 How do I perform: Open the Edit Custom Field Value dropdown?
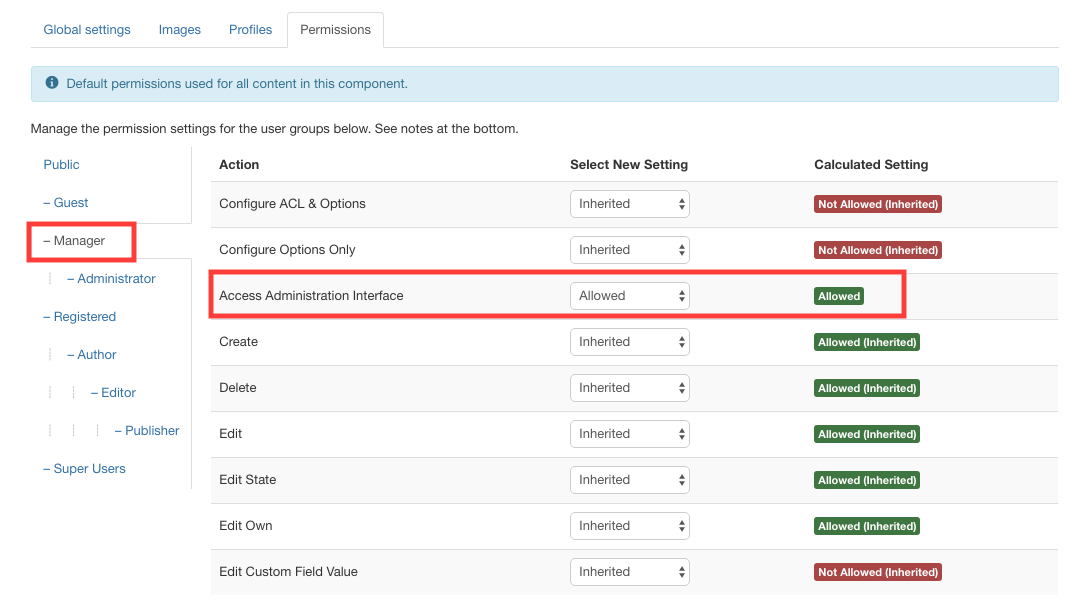(x=629, y=571)
